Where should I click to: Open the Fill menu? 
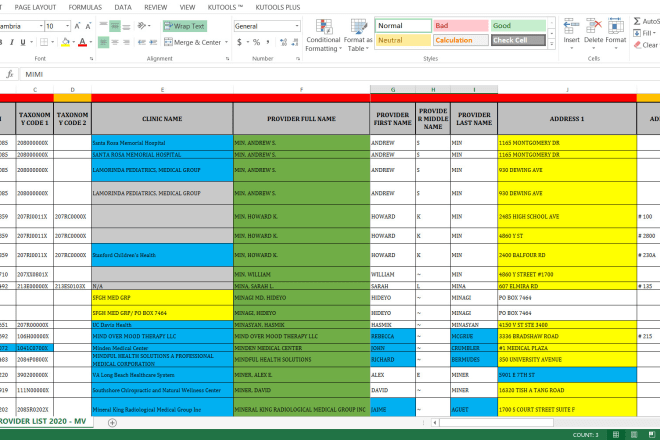645,33
